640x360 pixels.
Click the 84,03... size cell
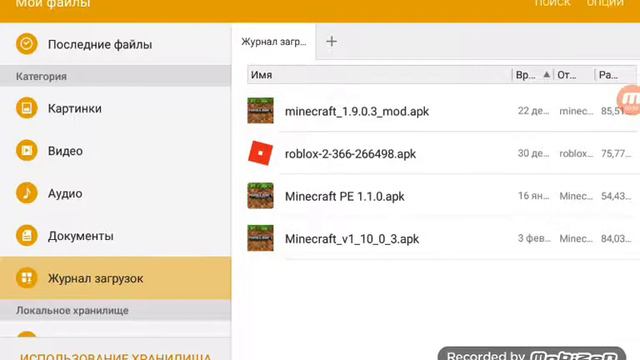pos(616,238)
